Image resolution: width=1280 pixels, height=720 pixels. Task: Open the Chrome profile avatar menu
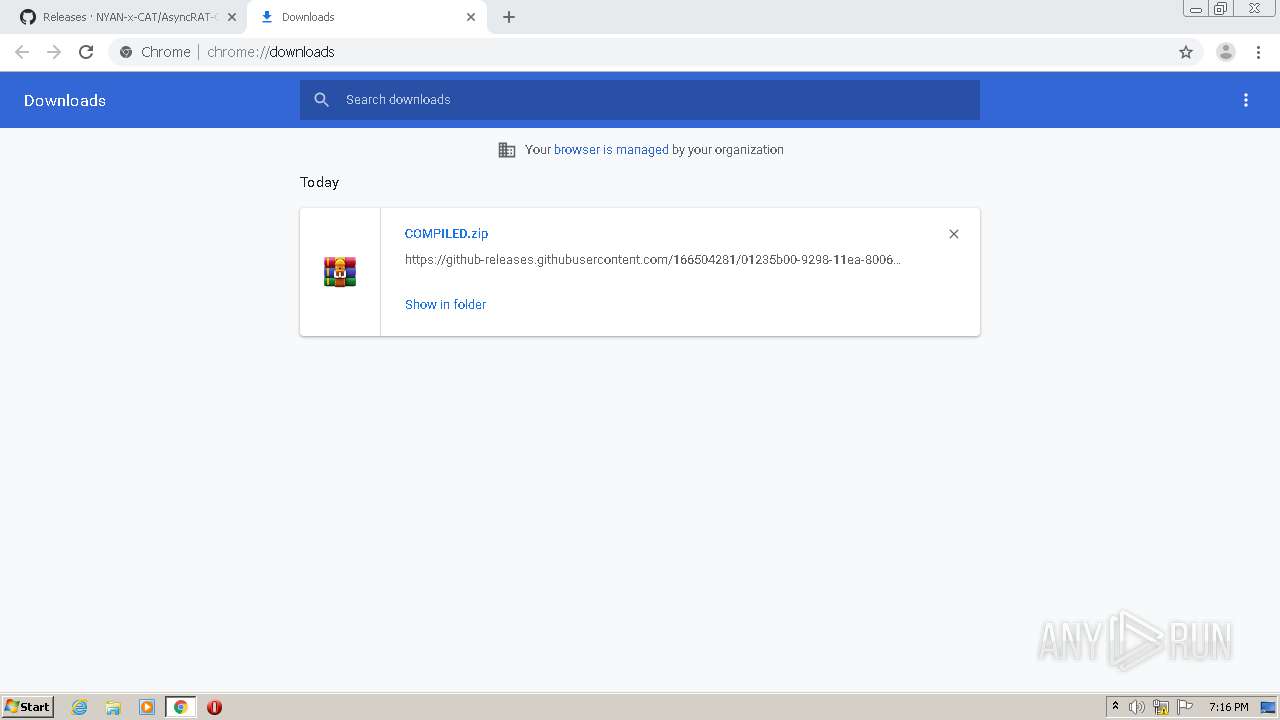(x=1226, y=52)
